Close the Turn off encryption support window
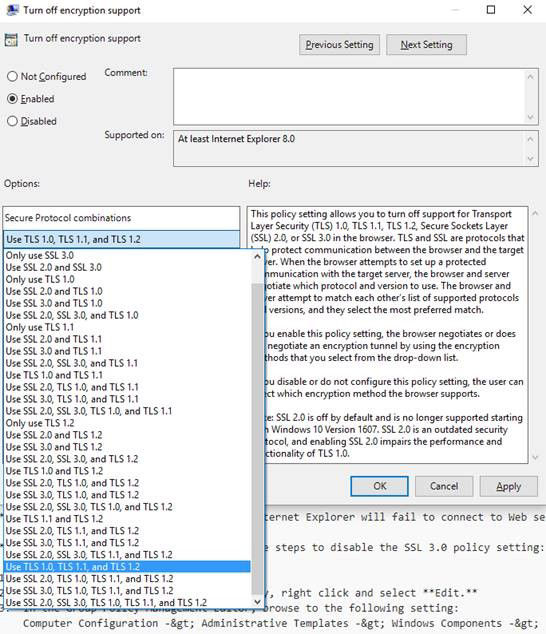Screen dimensions: 546x634 pos(527,10)
